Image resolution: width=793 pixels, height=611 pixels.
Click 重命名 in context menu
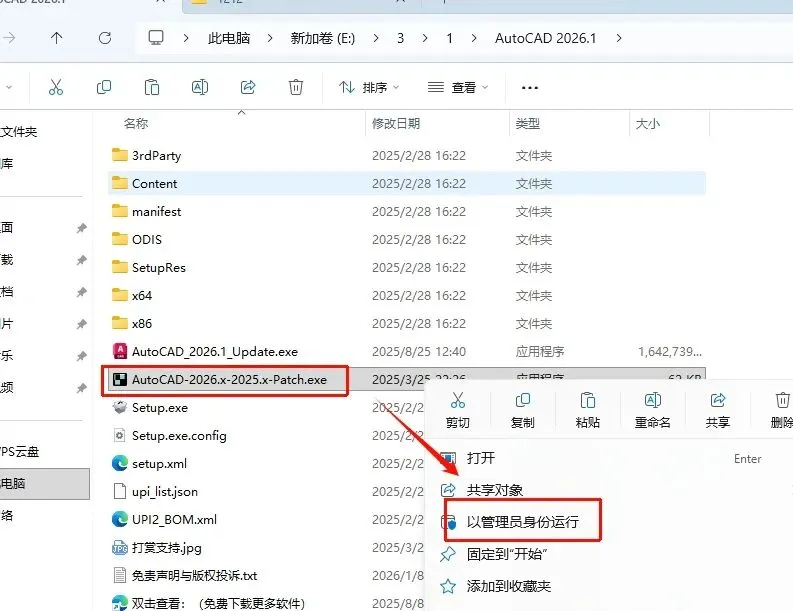[x=652, y=410]
